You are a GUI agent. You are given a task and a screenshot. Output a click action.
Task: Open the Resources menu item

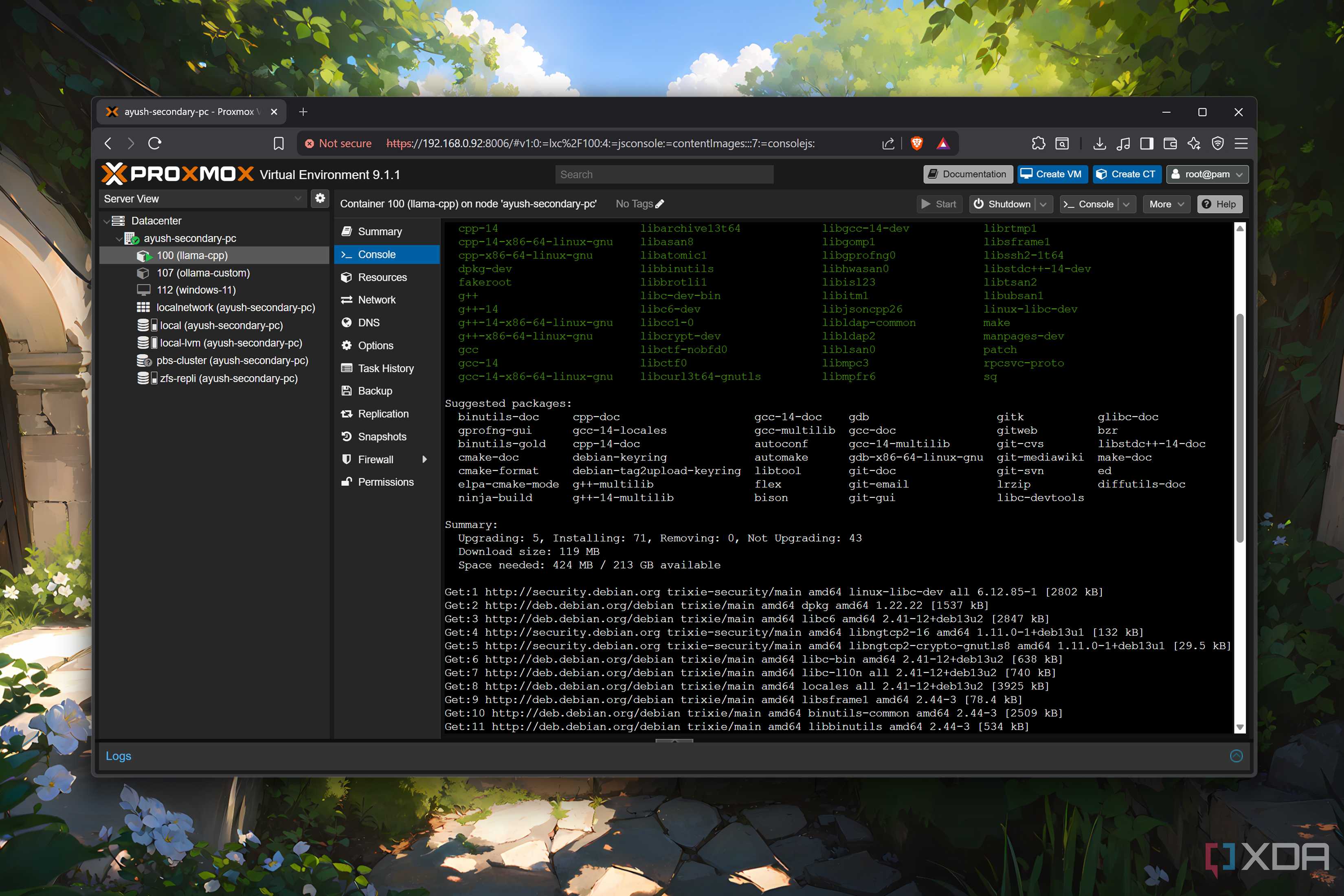tap(387, 277)
